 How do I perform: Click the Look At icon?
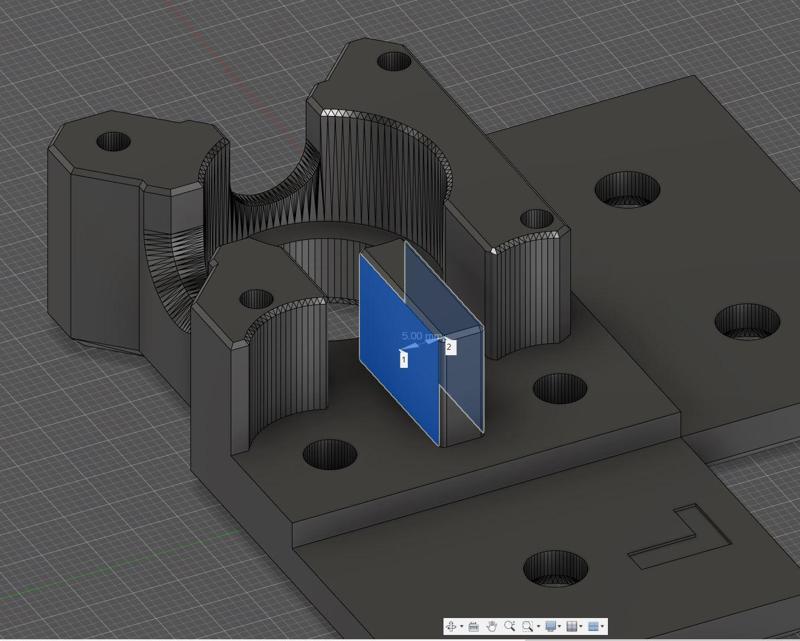tap(473, 626)
